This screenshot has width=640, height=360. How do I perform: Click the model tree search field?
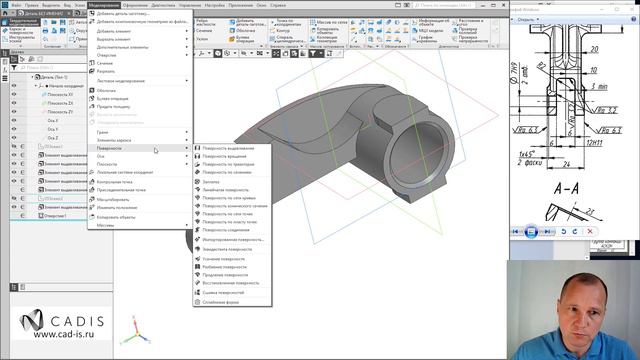click(x=52, y=68)
